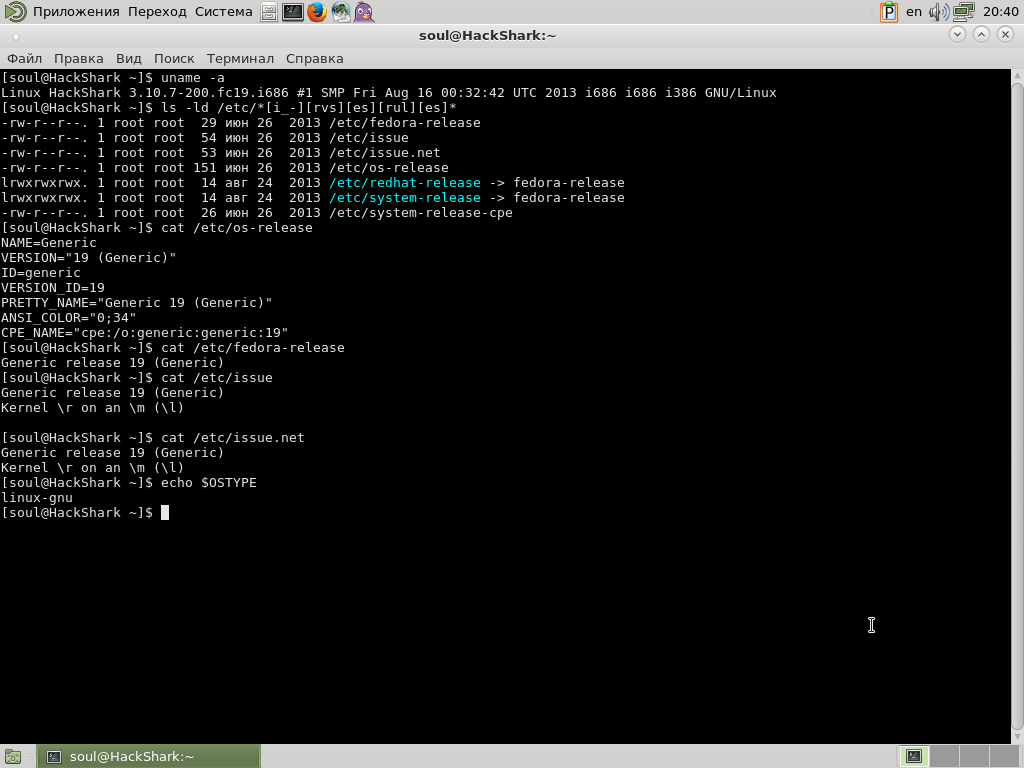Click the '/etc/issue.net' listing entry
The image size is (1024, 768).
click(x=385, y=153)
